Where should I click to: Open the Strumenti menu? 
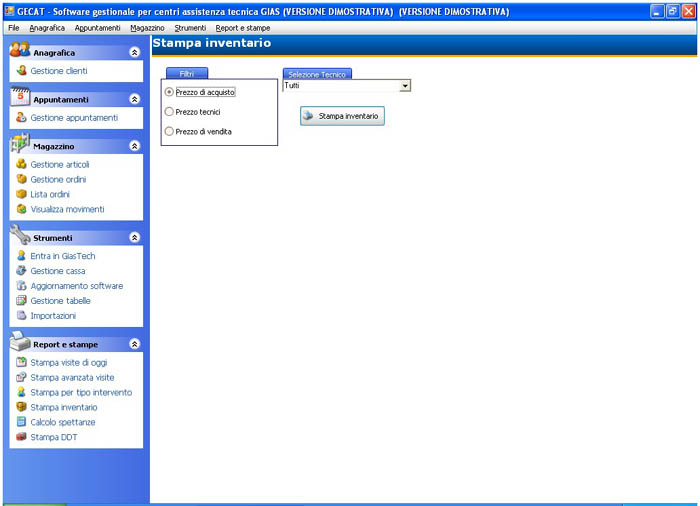(190, 28)
